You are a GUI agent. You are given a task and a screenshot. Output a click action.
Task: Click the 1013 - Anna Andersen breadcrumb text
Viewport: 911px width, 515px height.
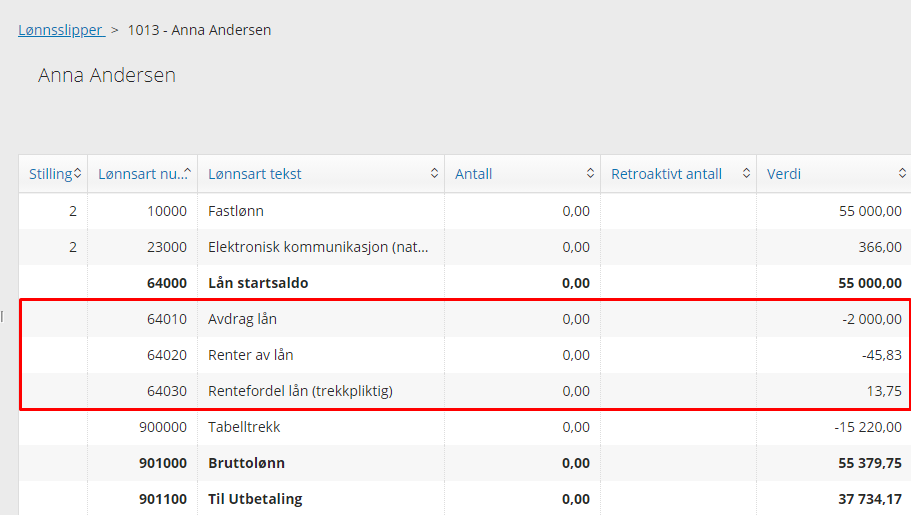(199, 30)
